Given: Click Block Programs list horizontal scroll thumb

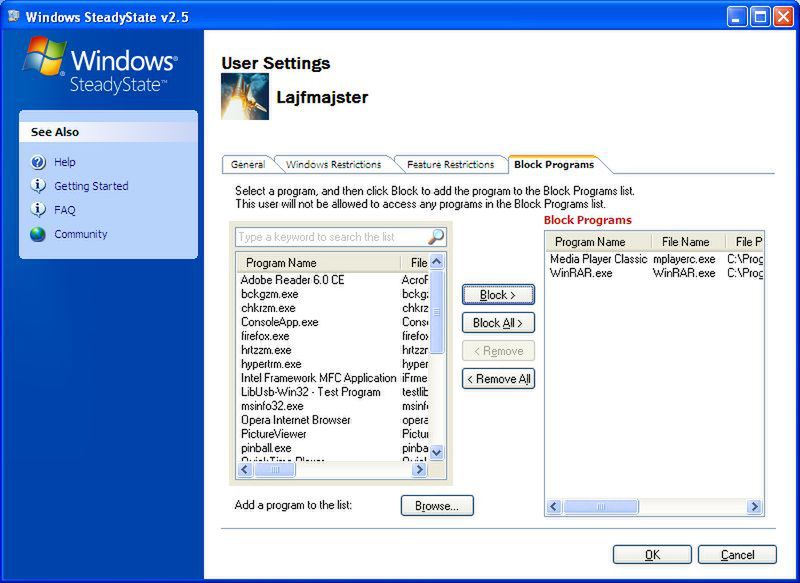Looking at the screenshot, I should [601, 506].
